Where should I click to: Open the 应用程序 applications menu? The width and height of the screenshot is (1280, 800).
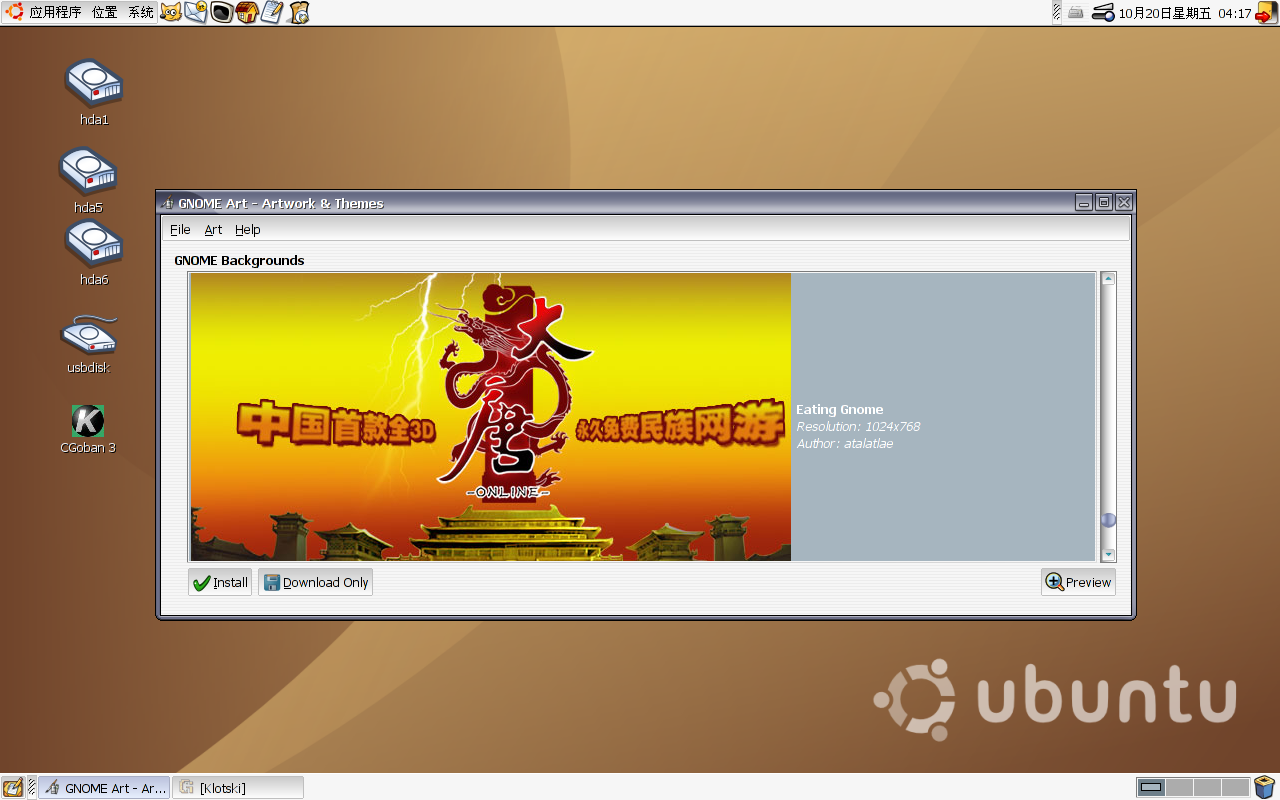55,13
